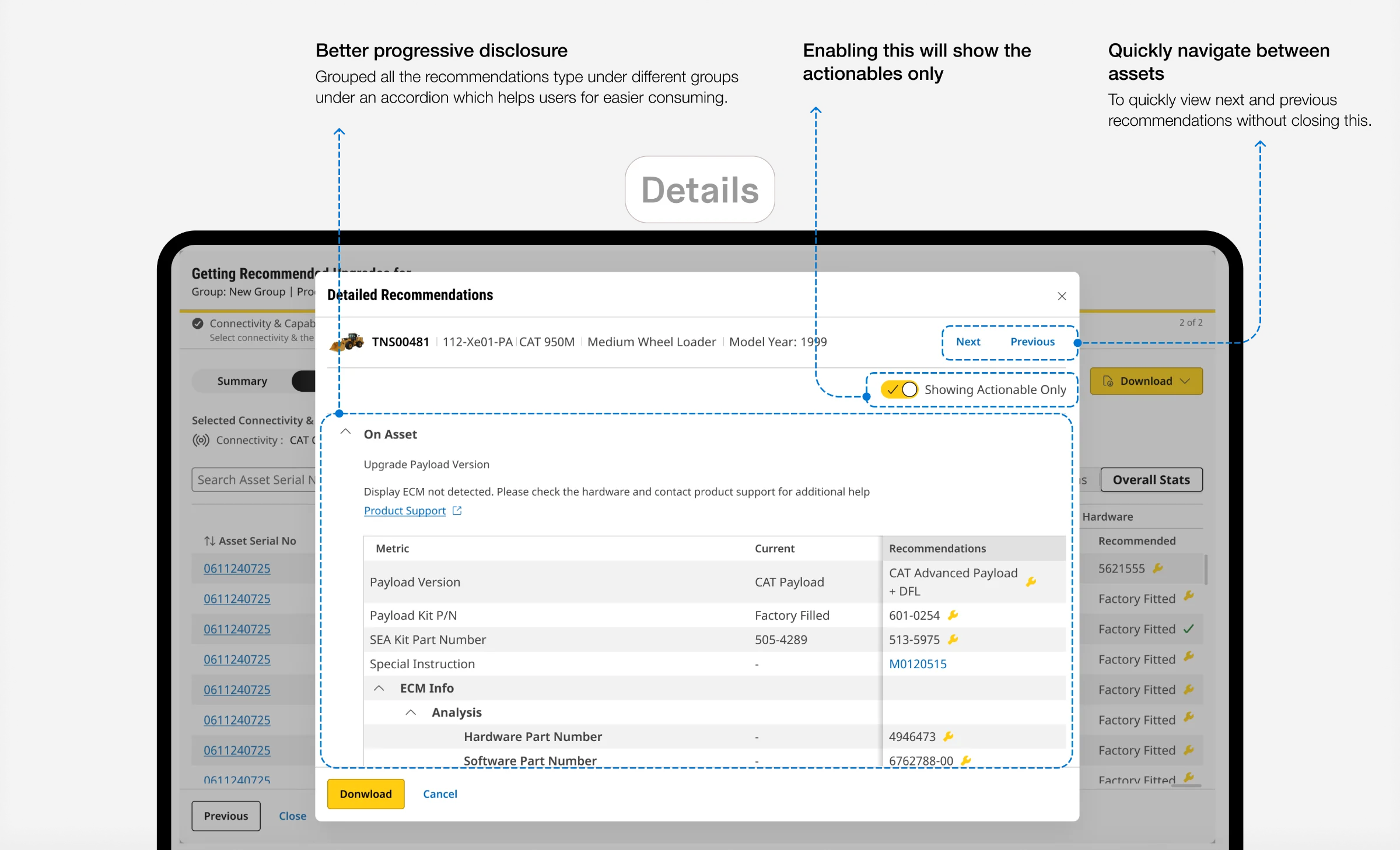Open first 0611240725 asset link
This screenshot has height=850, width=1400.
pos(237,568)
